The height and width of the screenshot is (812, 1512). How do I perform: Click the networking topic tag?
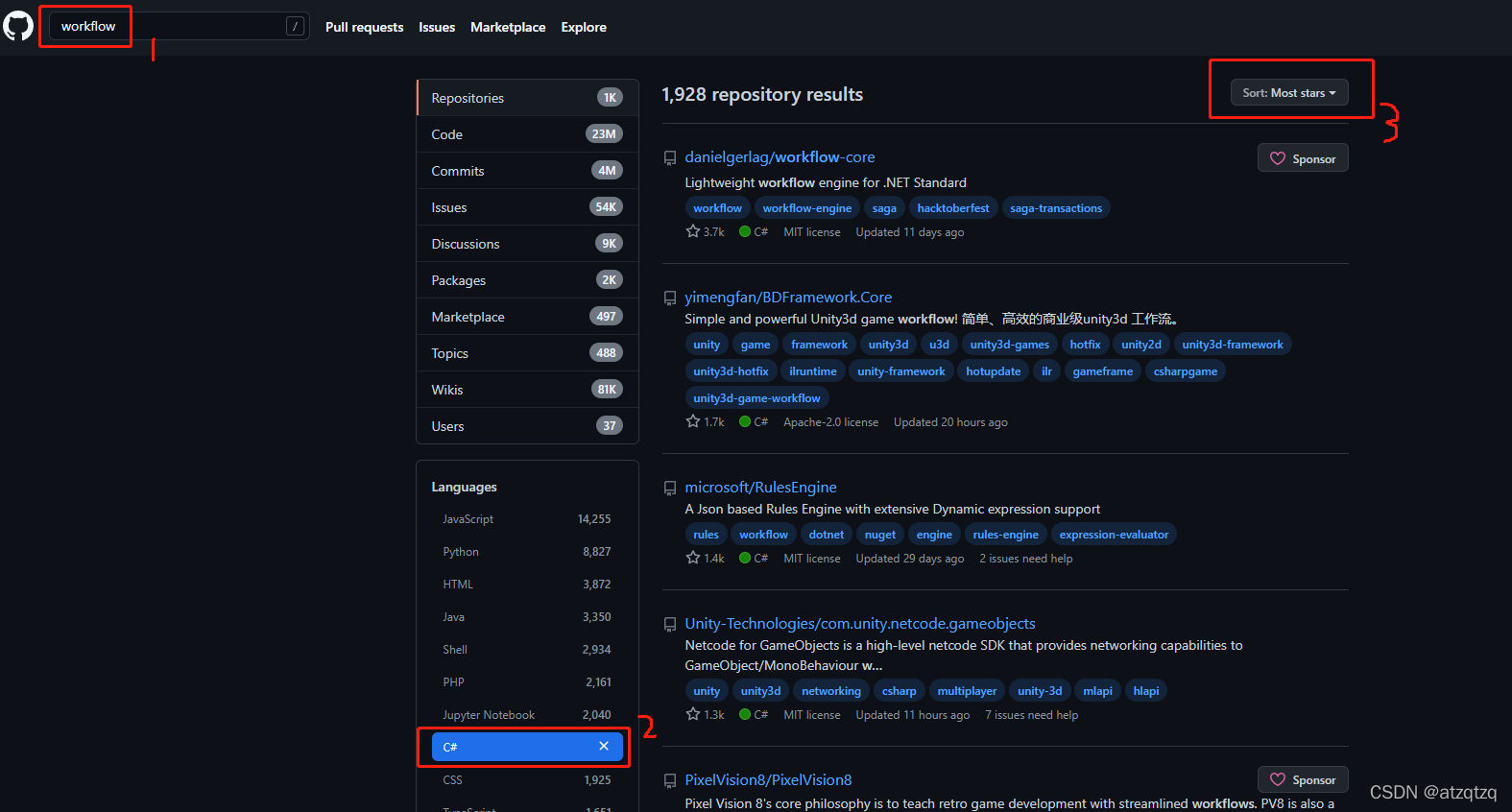point(830,691)
